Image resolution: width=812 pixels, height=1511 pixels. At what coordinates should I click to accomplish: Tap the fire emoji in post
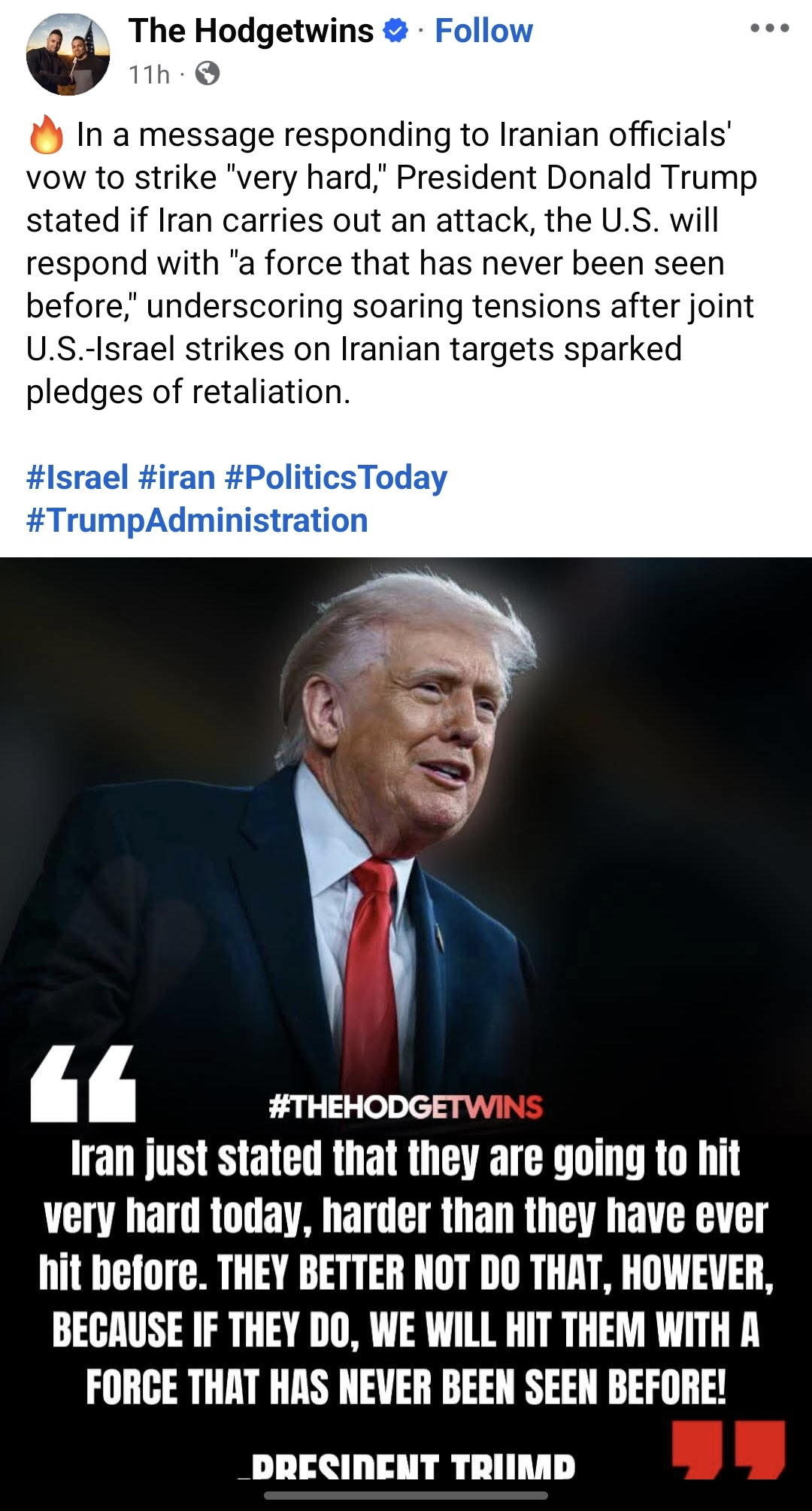(47, 135)
